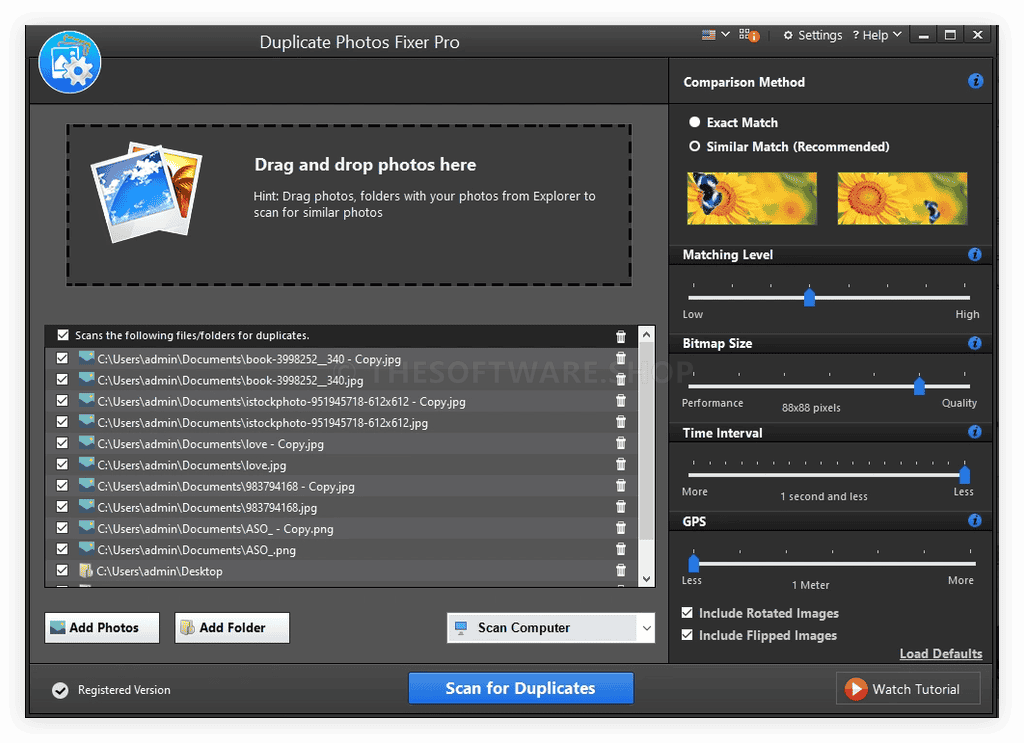
Task: Uncheck book-3998252__340 - Copy.jpg checkbox
Action: tap(62, 358)
